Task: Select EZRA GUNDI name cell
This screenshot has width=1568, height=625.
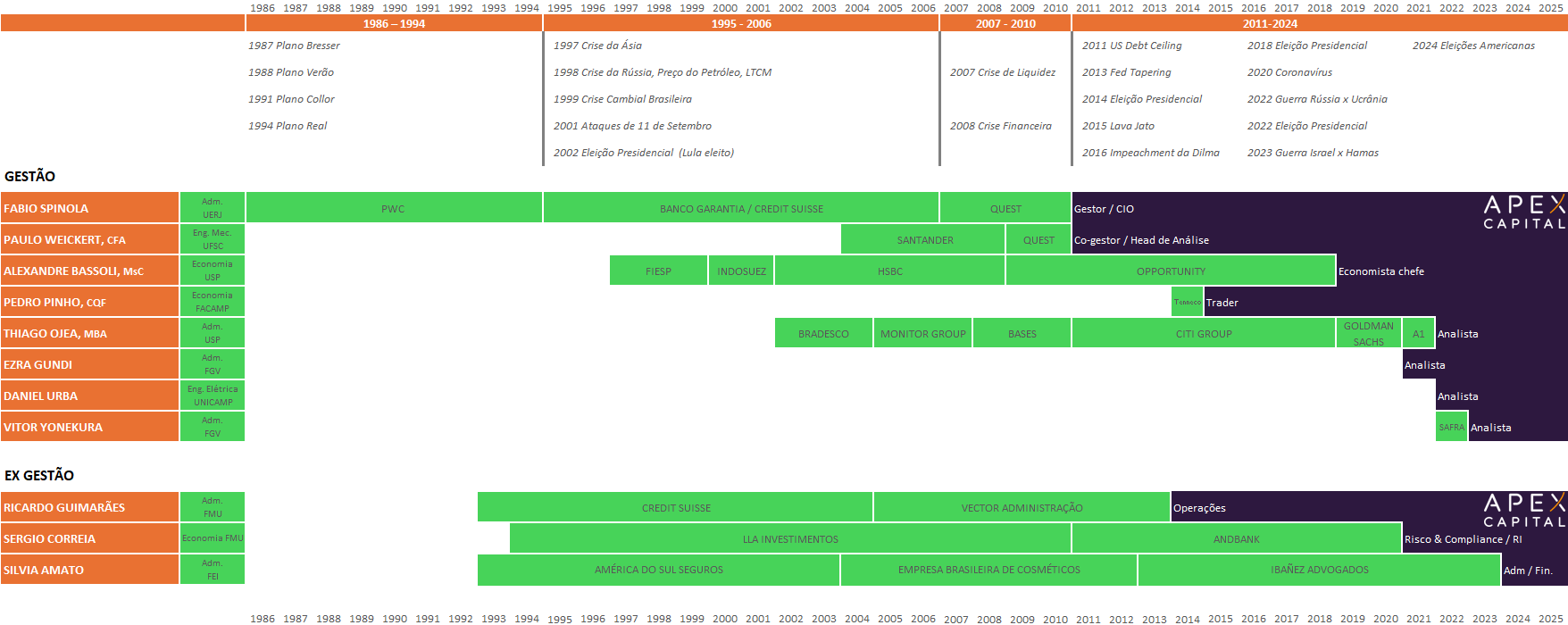Action: pyautogui.click(x=89, y=364)
